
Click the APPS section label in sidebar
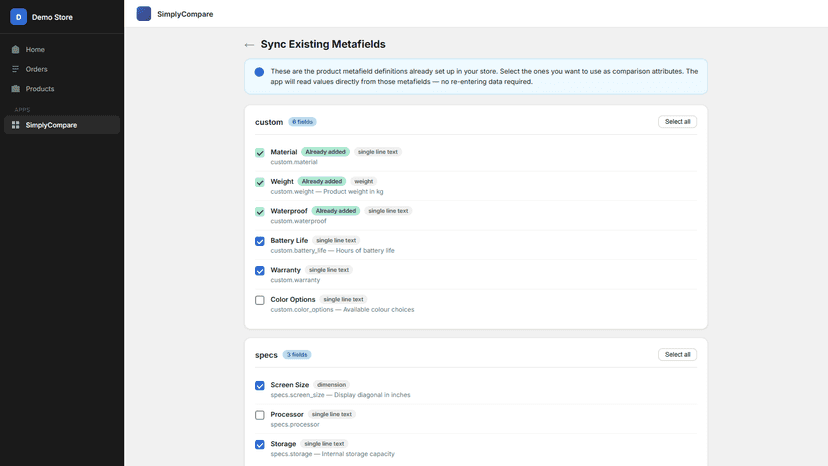[x=22, y=110]
